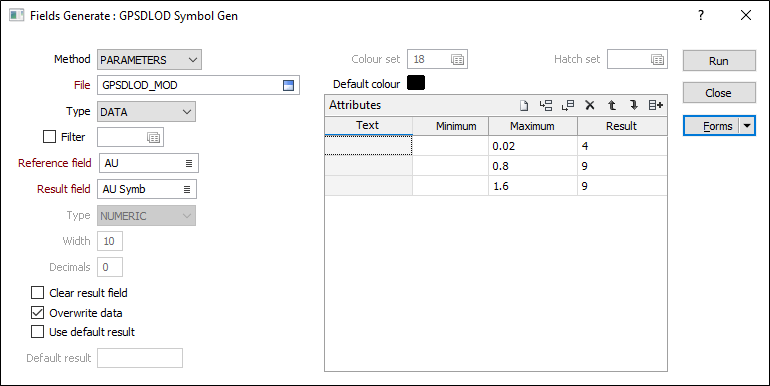Click insert row above icon in Attributes
Image resolution: width=770 pixels, height=386 pixels.
tap(546, 105)
